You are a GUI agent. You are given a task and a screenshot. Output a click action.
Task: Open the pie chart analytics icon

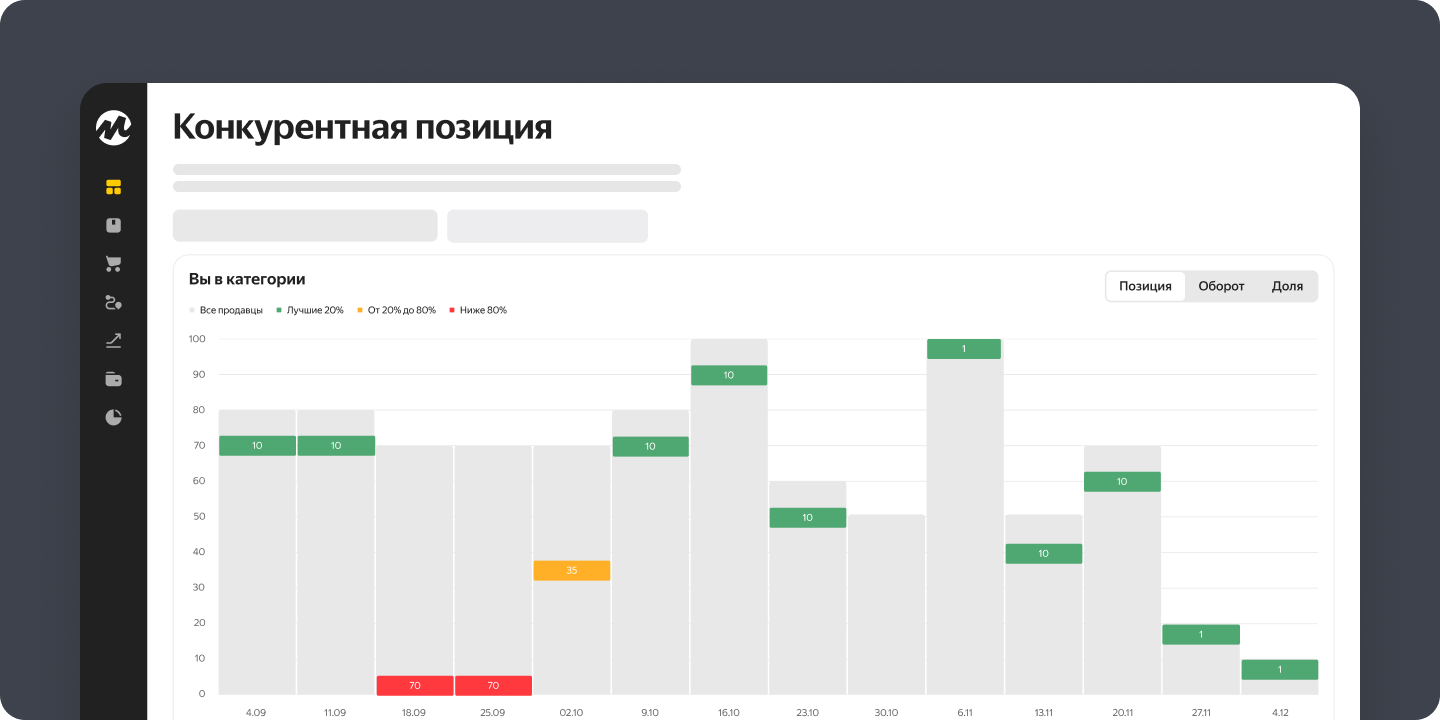tap(113, 417)
